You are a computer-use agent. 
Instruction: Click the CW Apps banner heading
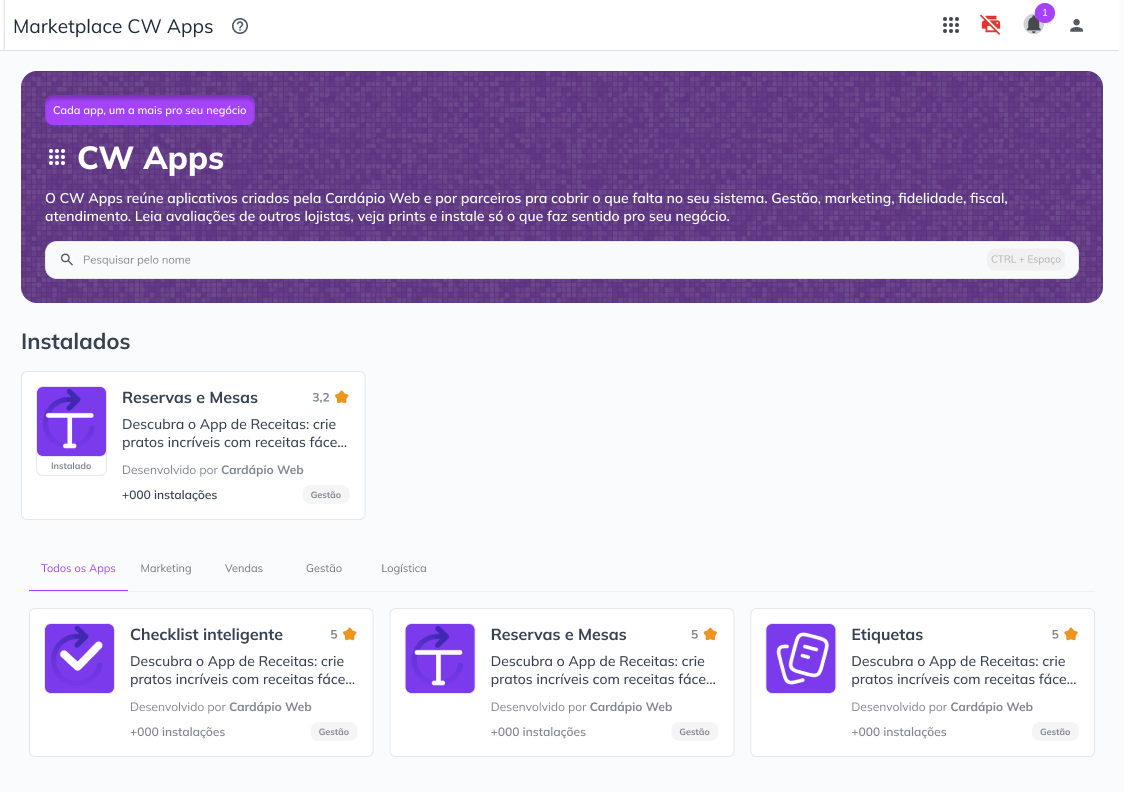point(151,158)
